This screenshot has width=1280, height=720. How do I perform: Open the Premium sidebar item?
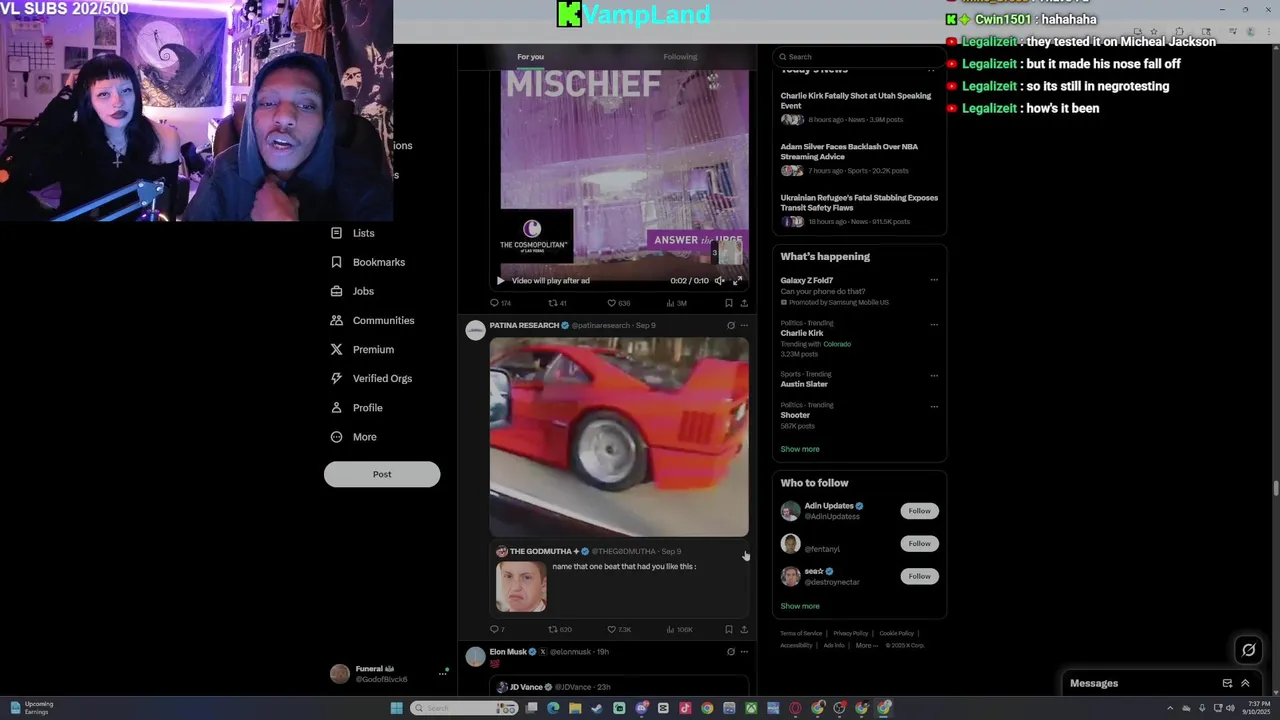point(361,349)
